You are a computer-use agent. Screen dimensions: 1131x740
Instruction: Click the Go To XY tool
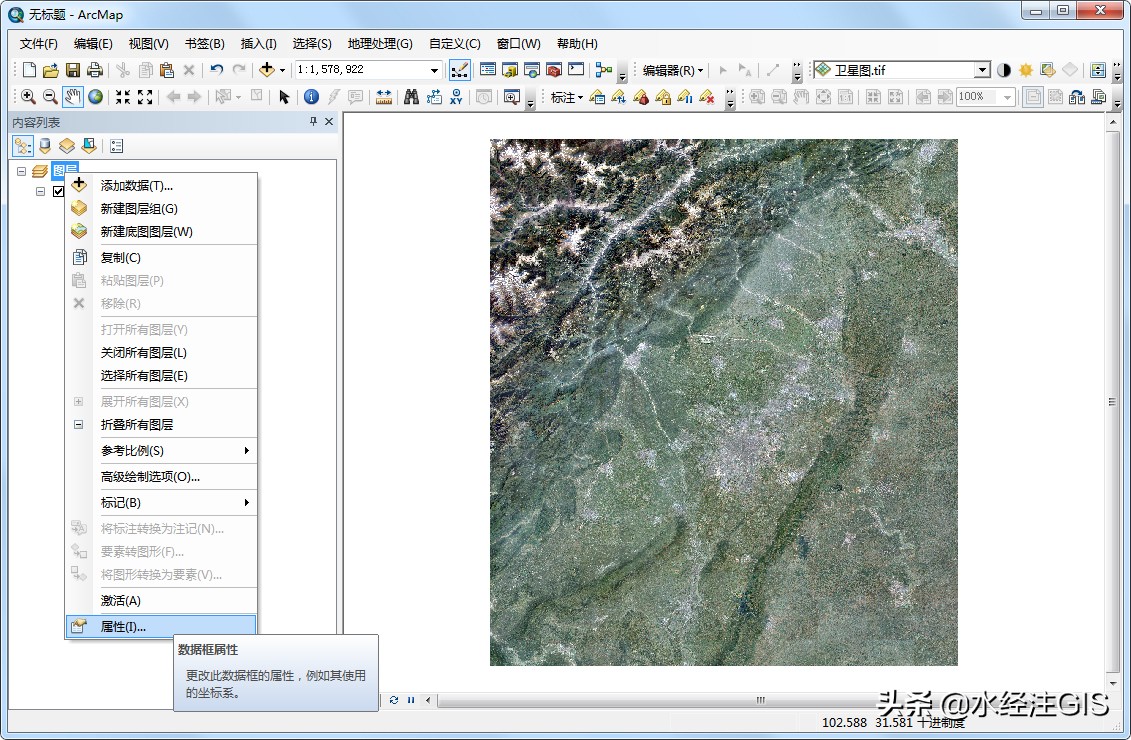click(x=456, y=97)
